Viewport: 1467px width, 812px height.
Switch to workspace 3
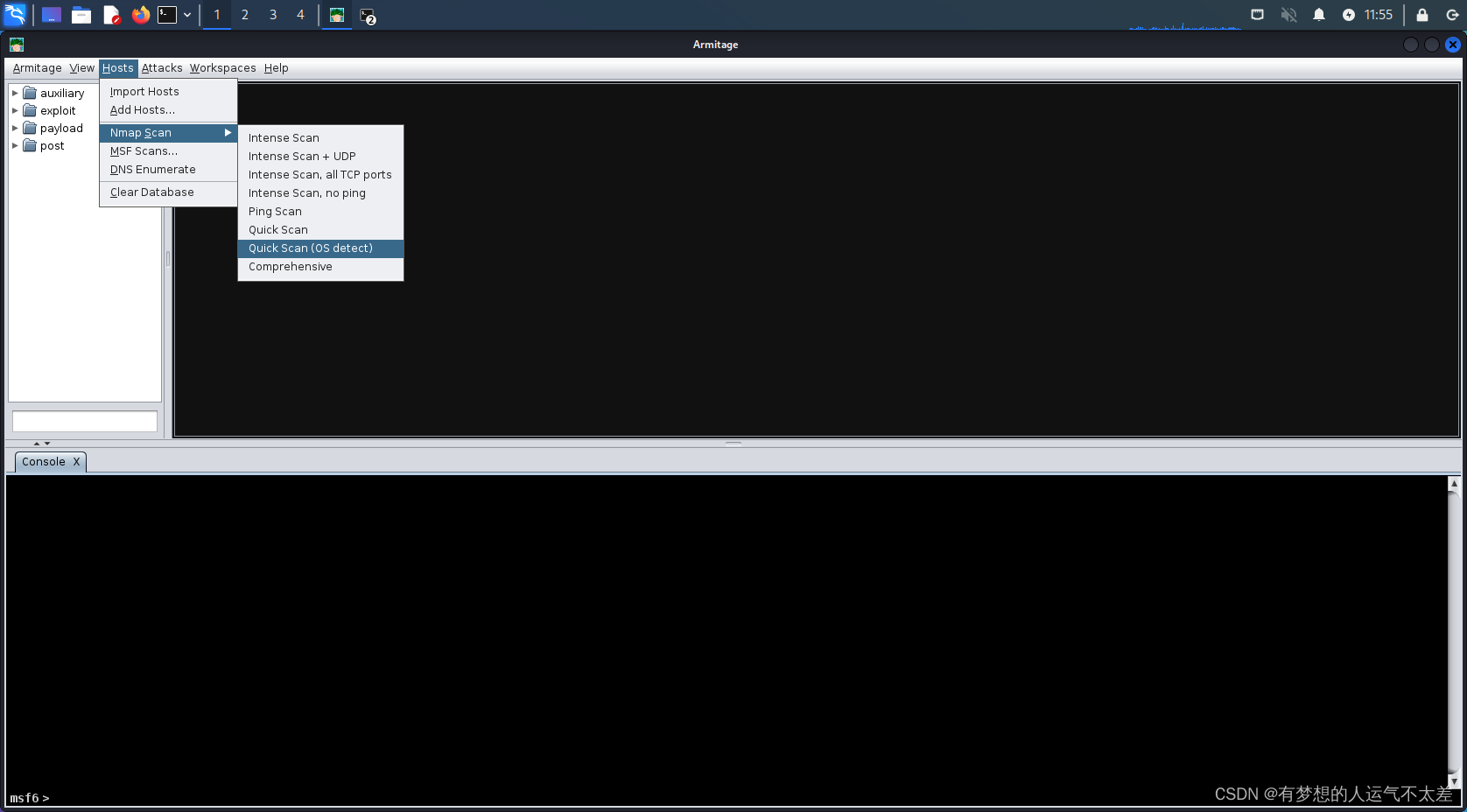[273, 15]
